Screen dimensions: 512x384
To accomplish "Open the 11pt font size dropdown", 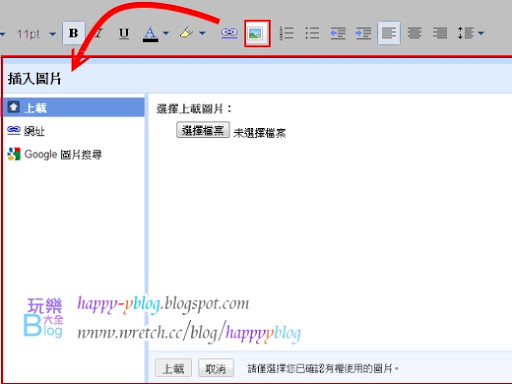I will pyautogui.click(x=53, y=34).
